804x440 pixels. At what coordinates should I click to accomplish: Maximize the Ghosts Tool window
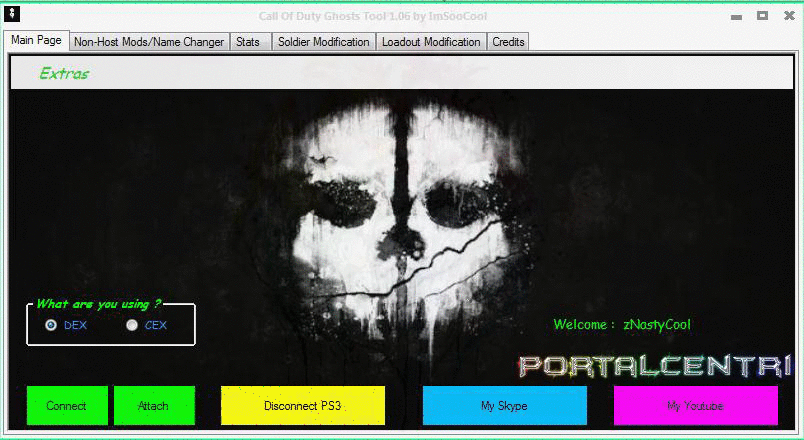pyautogui.click(x=762, y=16)
